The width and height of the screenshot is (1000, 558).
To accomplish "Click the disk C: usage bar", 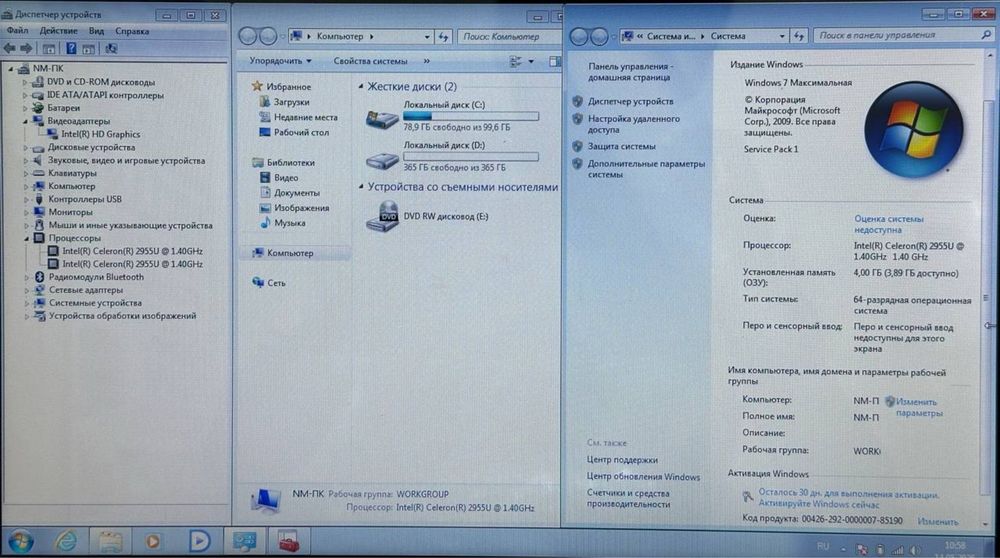I will coord(471,116).
